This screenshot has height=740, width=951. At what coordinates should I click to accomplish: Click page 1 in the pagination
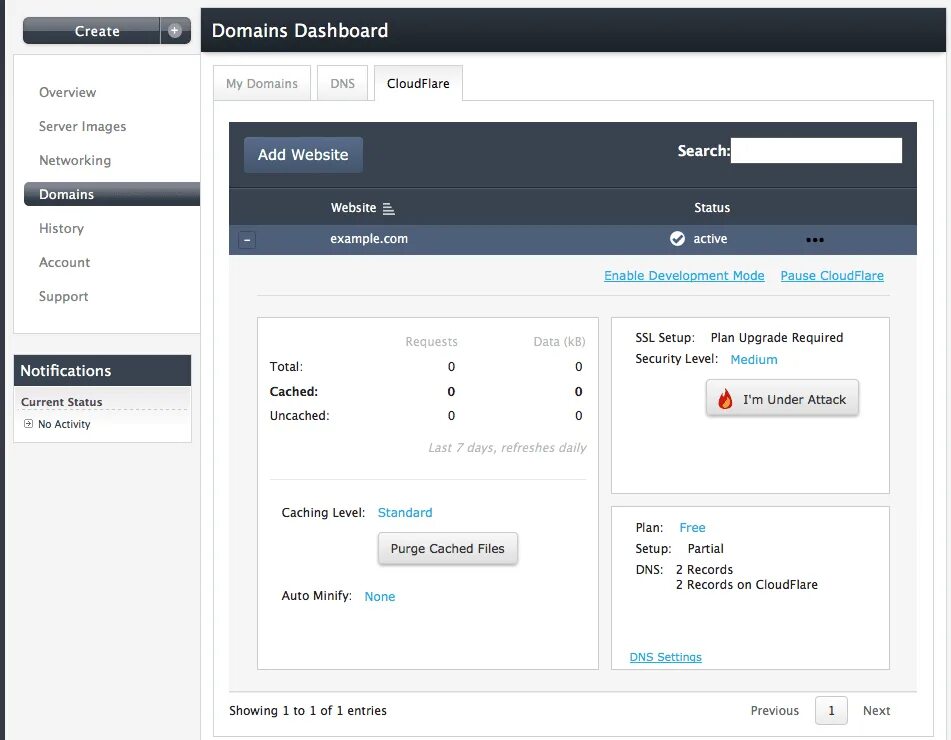[x=831, y=710]
